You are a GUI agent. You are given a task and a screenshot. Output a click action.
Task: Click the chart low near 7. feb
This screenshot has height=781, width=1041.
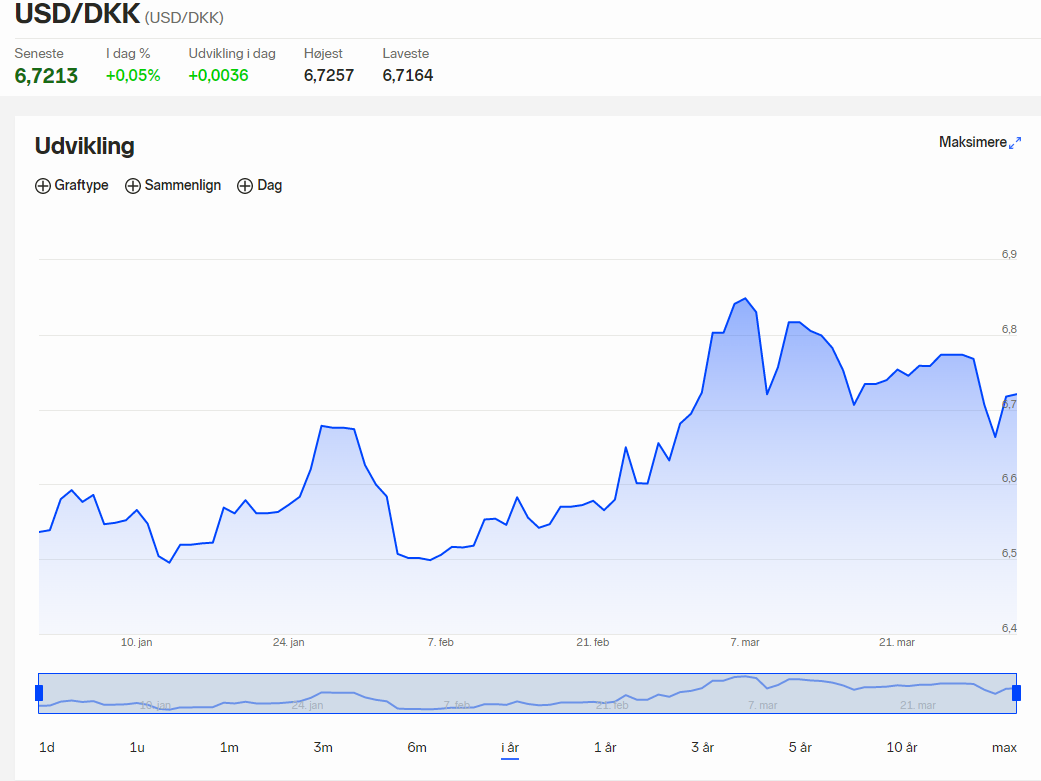pos(430,560)
